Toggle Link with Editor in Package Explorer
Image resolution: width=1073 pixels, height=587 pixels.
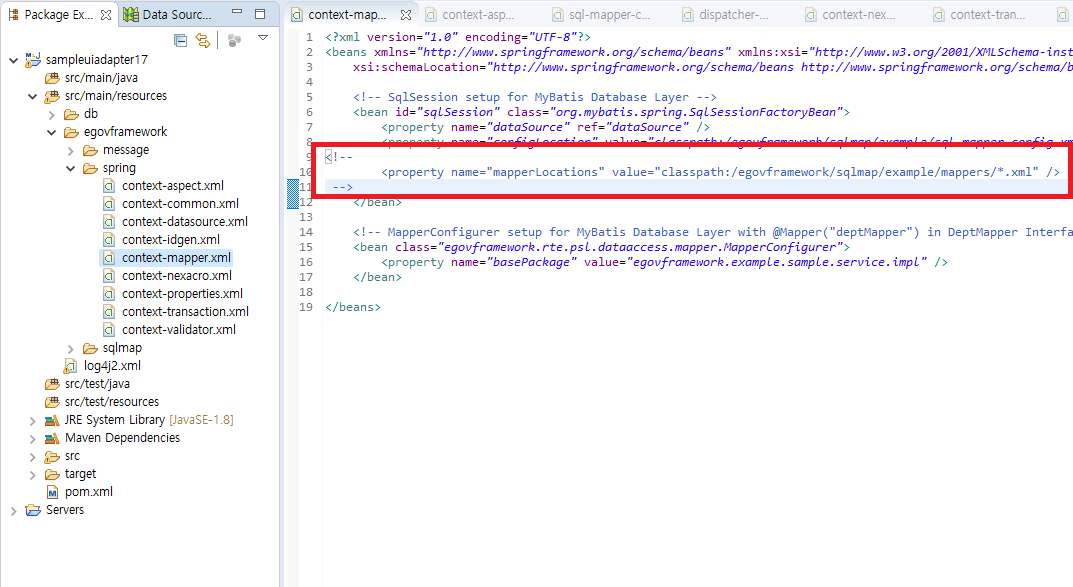[x=203, y=40]
